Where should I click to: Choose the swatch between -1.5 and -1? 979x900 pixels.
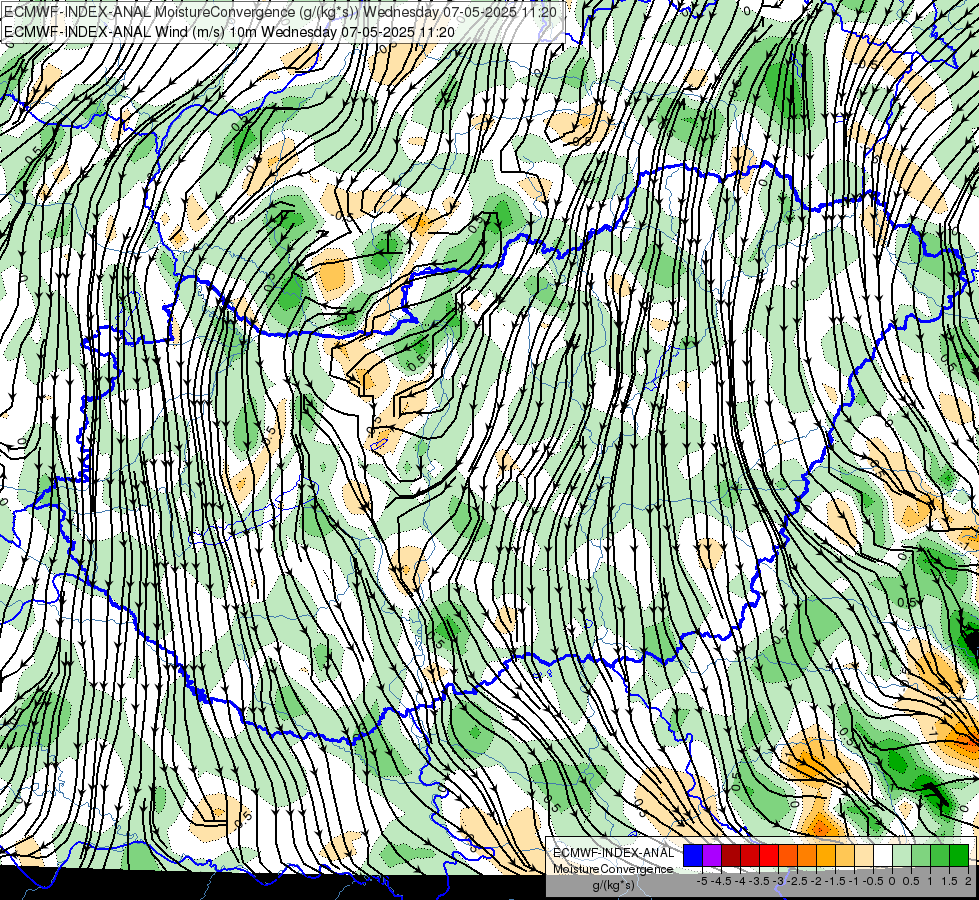tap(845, 855)
